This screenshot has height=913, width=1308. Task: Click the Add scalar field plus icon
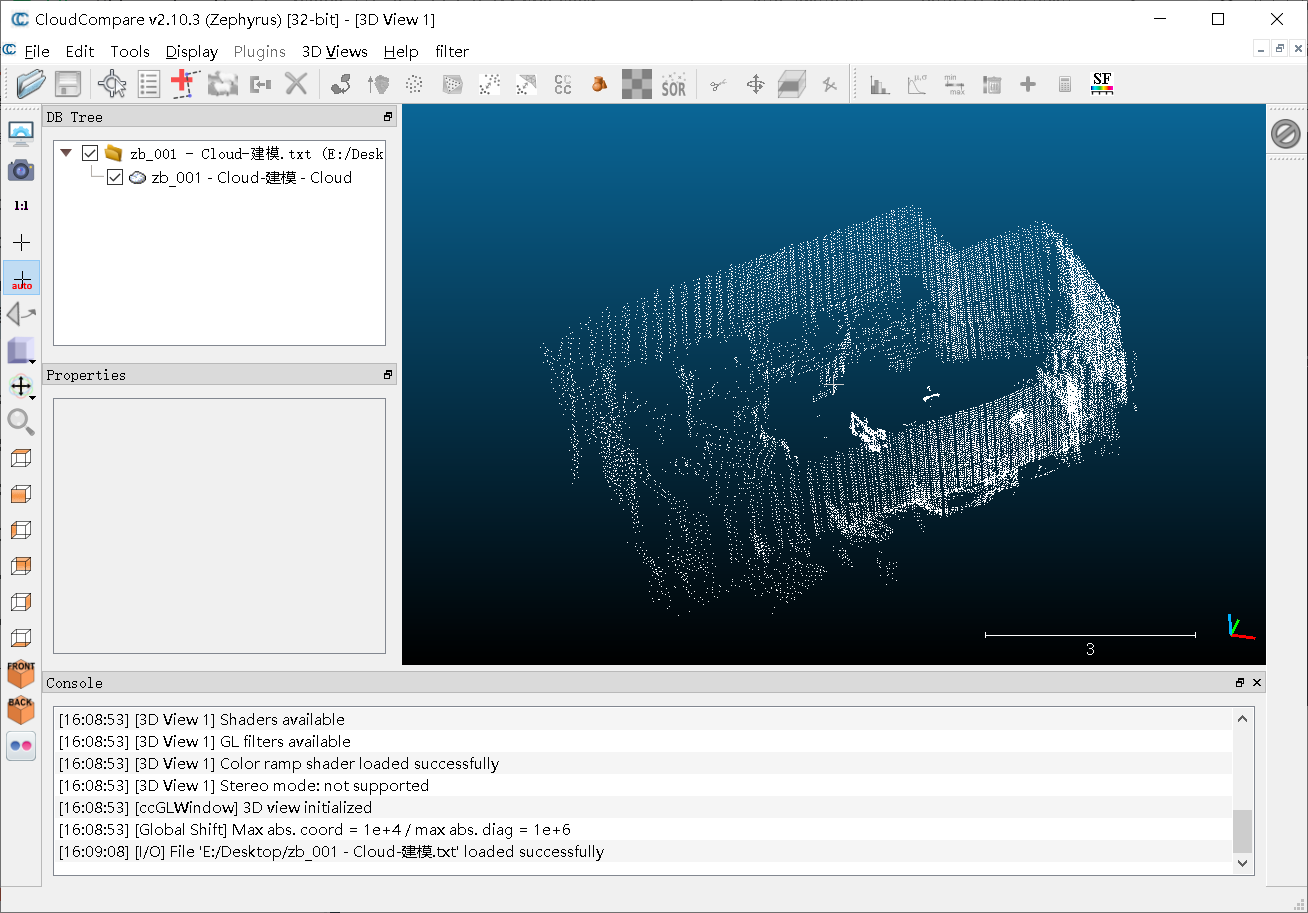[1028, 84]
